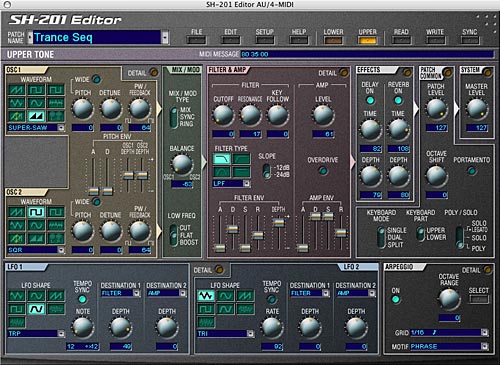Open Filter & Amp Detail view
The width and height of the screenshot is (500, 365).
tap(344, 72)
